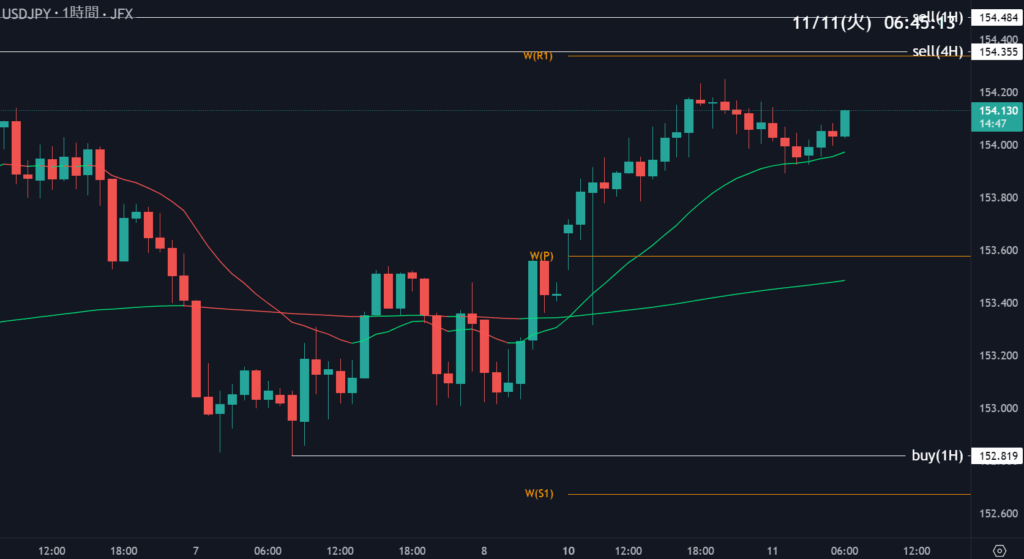This screenshot has width=1024, height=559.
Task: Select the W(P) pivot label
Action: 541,256
